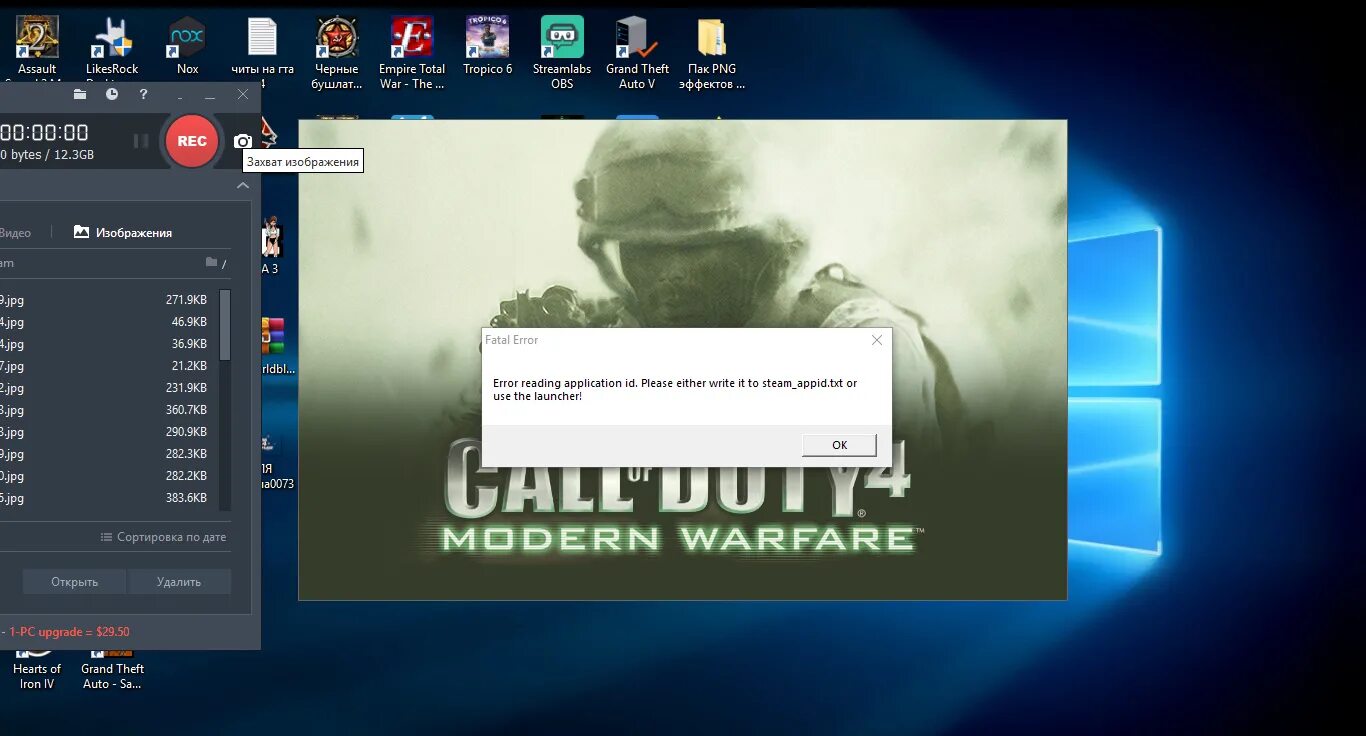The height and width of the screenshot is (736, 1366).
Task: Click OK in the Fatal Error dialog
Action: coord(839,445)
